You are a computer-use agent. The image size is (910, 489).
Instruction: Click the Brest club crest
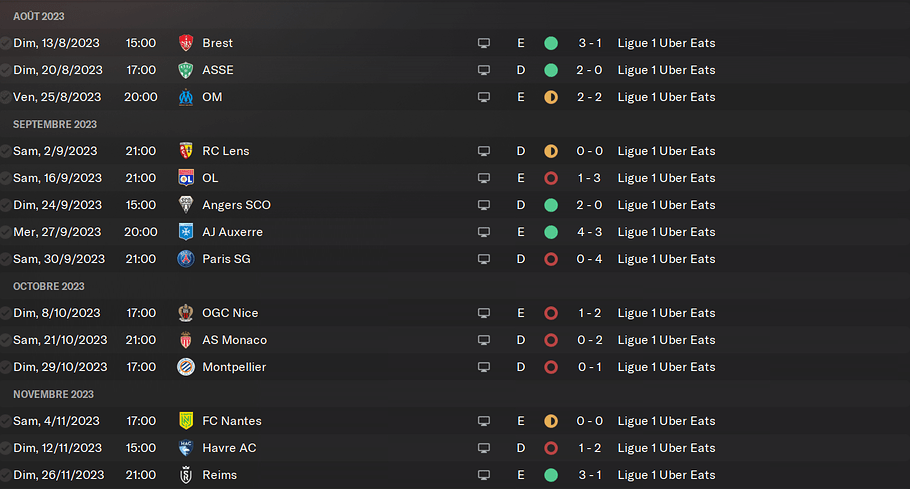click(x=185, y=43)
